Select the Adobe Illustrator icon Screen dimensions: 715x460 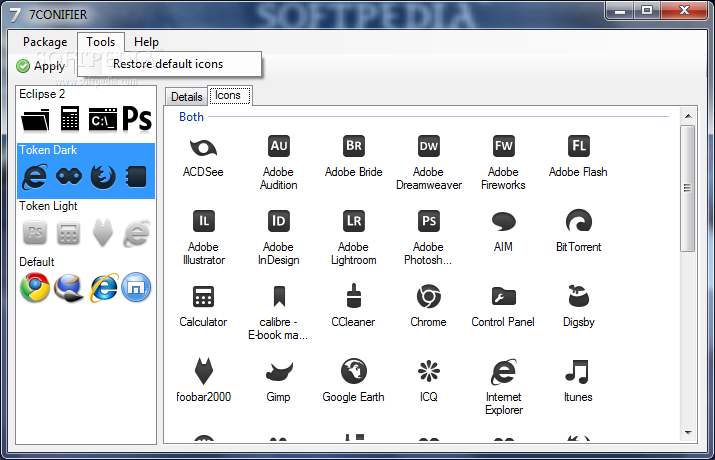coord(203,221)
